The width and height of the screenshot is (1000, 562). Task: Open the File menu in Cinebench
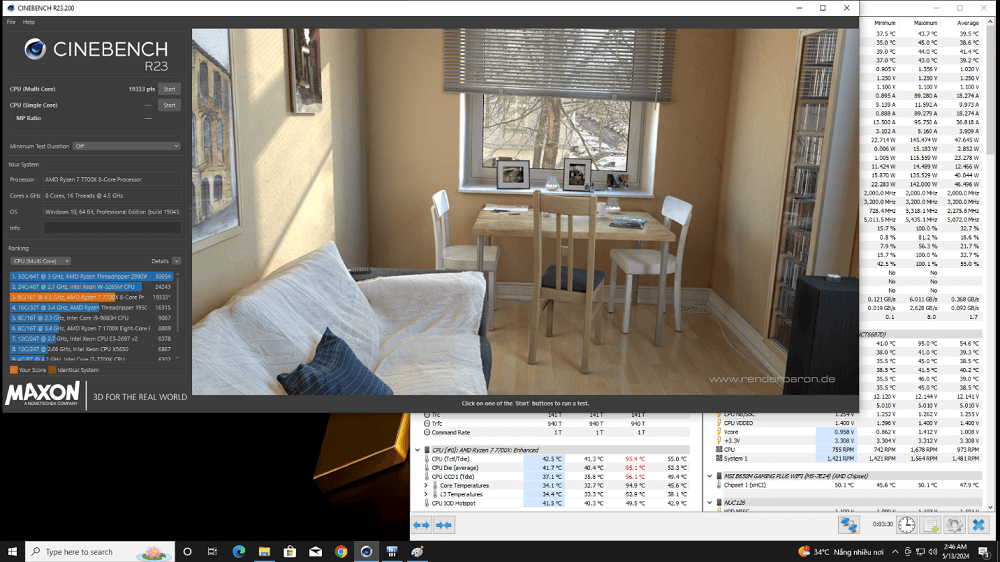pyautogui.click(x=11, y=22)
